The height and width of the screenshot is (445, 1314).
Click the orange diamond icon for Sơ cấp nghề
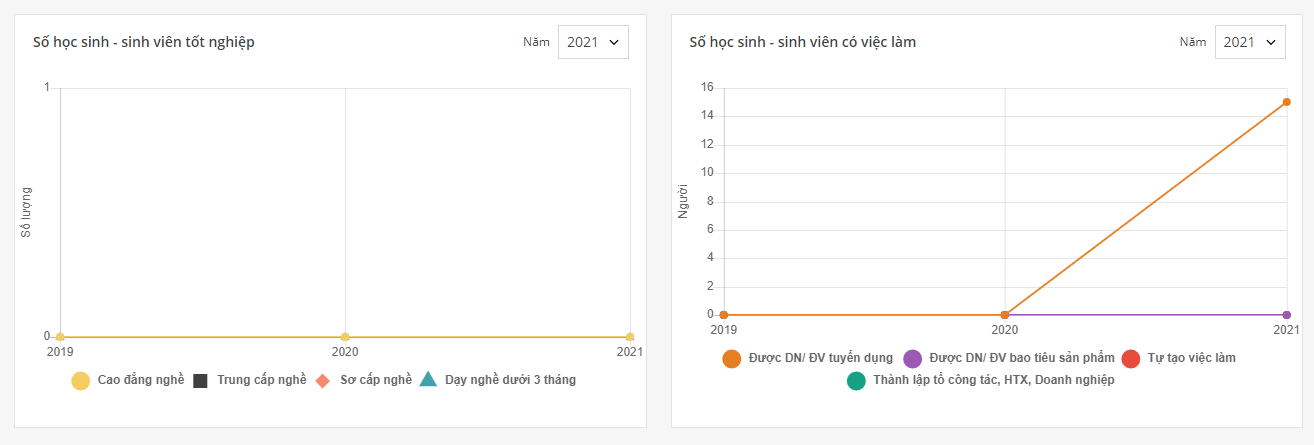click(323, 380)
